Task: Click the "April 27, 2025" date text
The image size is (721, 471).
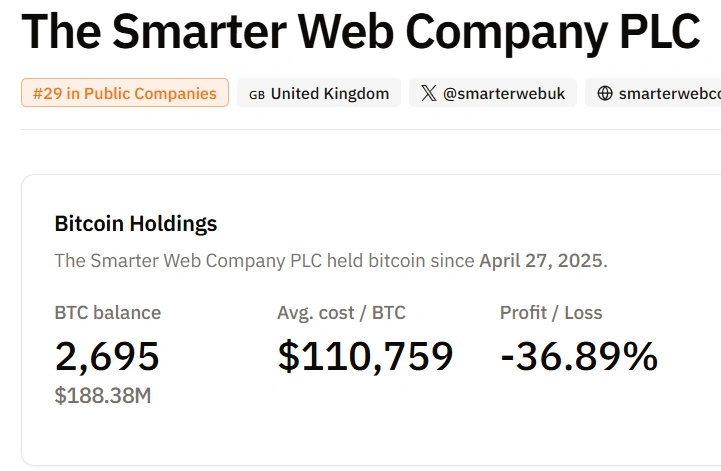Action: (541, 261)
